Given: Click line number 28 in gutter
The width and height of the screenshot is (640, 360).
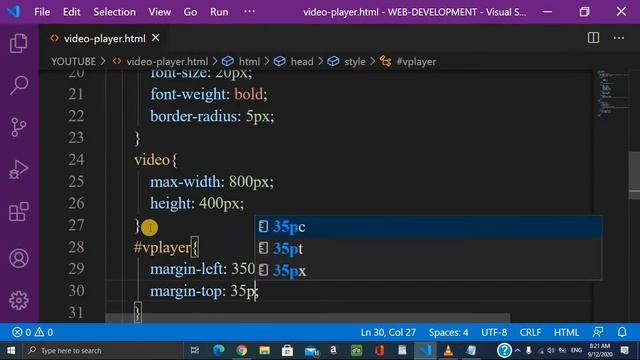Looking at the screenshot, I should (x=76, y=247).
